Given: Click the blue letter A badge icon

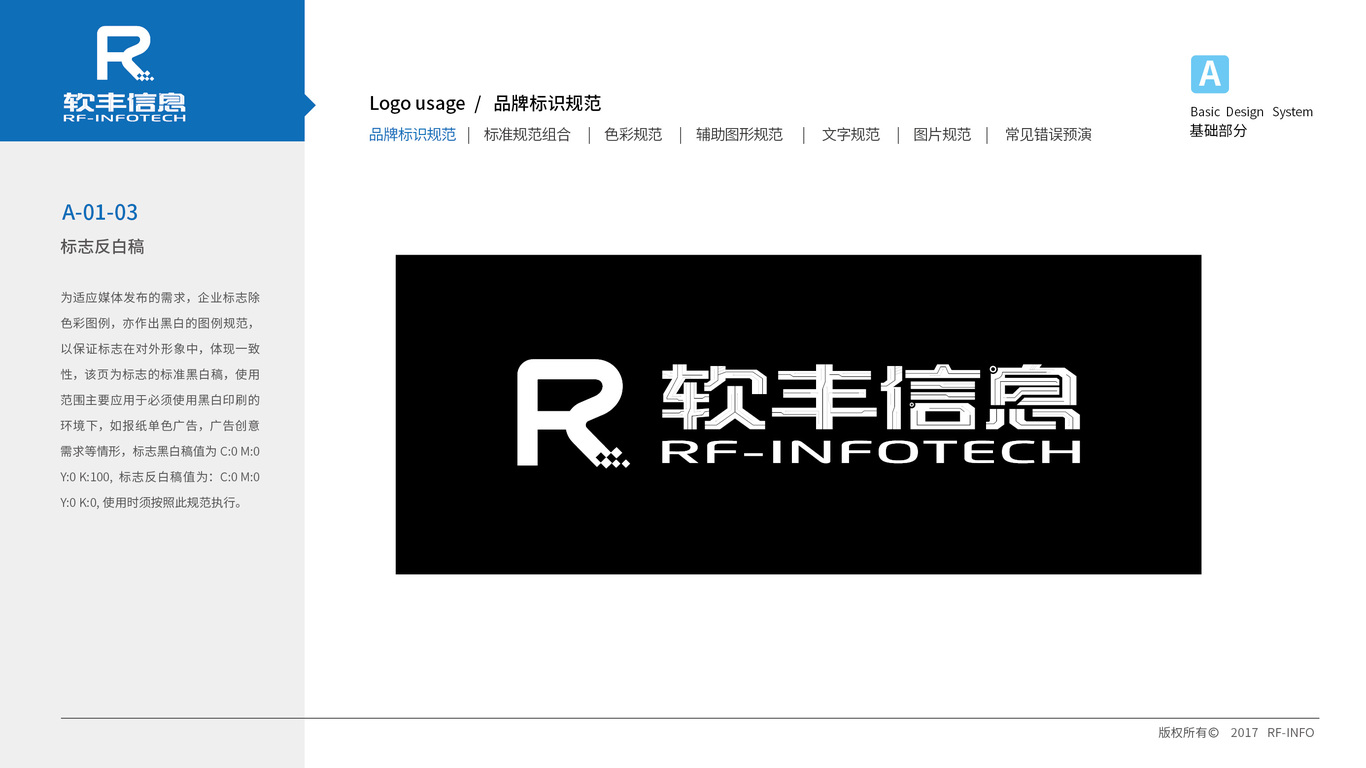Looking at the screenshot, I should (x=1209, y=75).
